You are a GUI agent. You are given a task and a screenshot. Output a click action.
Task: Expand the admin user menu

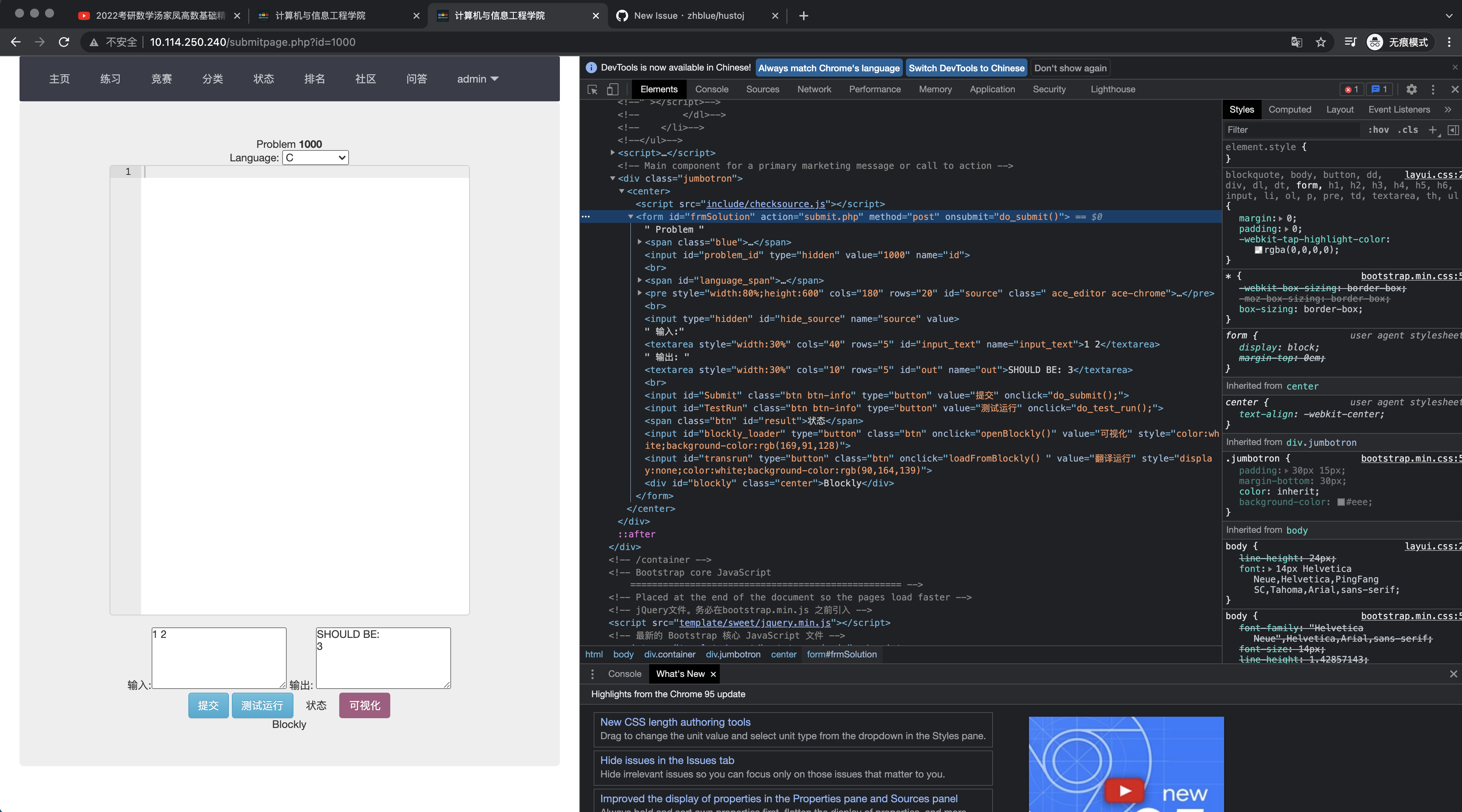[x=477, y=79]
